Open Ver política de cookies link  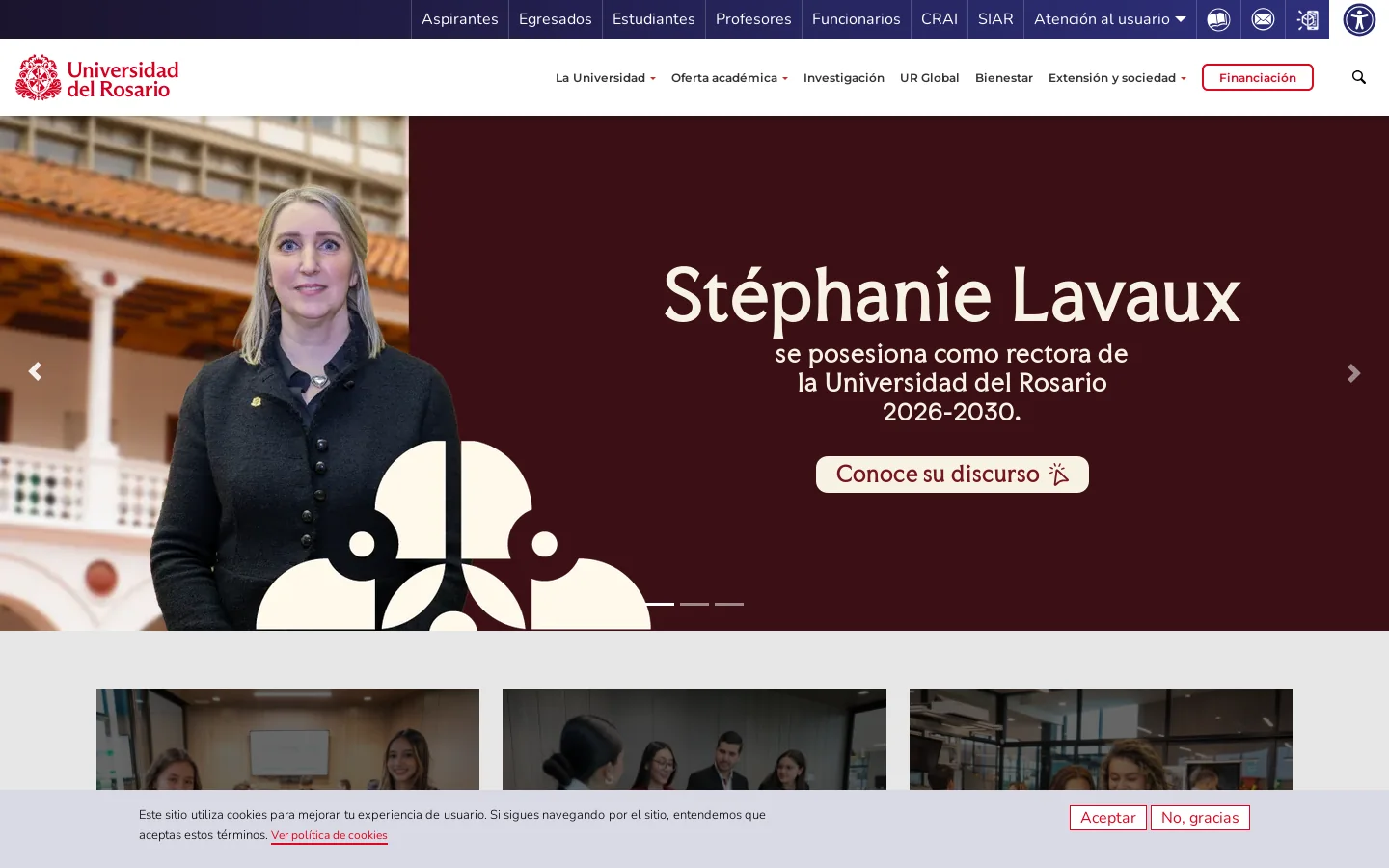(x=329, y=836)
